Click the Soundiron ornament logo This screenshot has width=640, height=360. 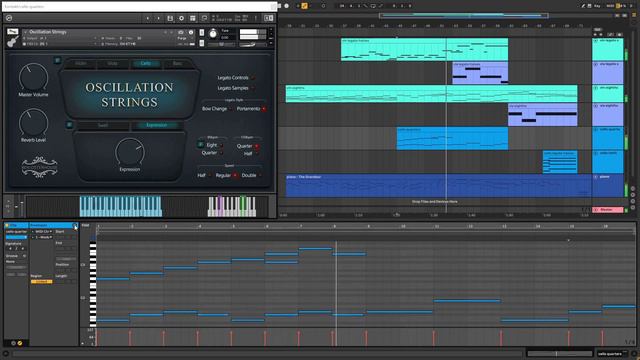click(39, 167)
